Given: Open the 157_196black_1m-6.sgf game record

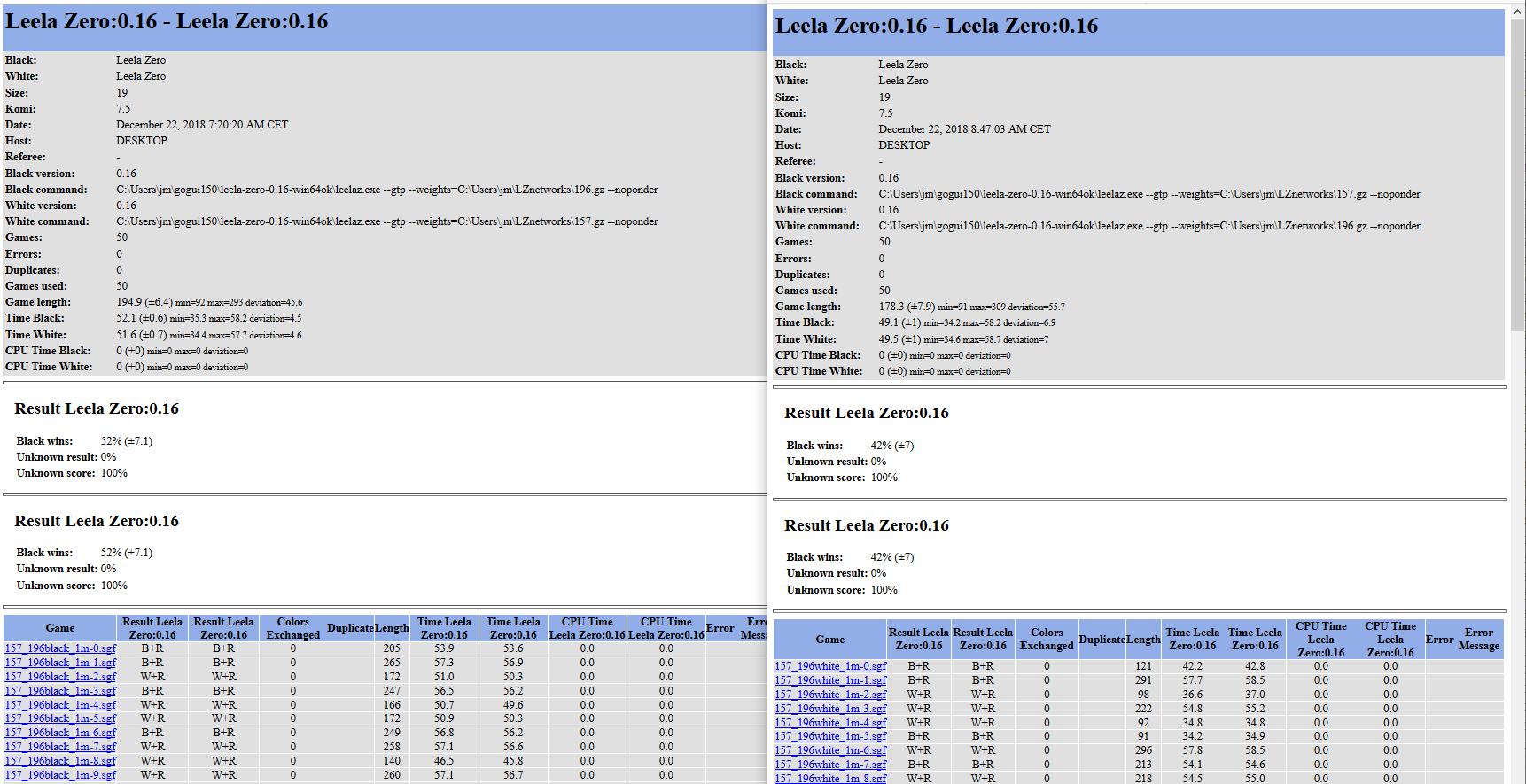Looking at the screenshot, I should (60, 733).
